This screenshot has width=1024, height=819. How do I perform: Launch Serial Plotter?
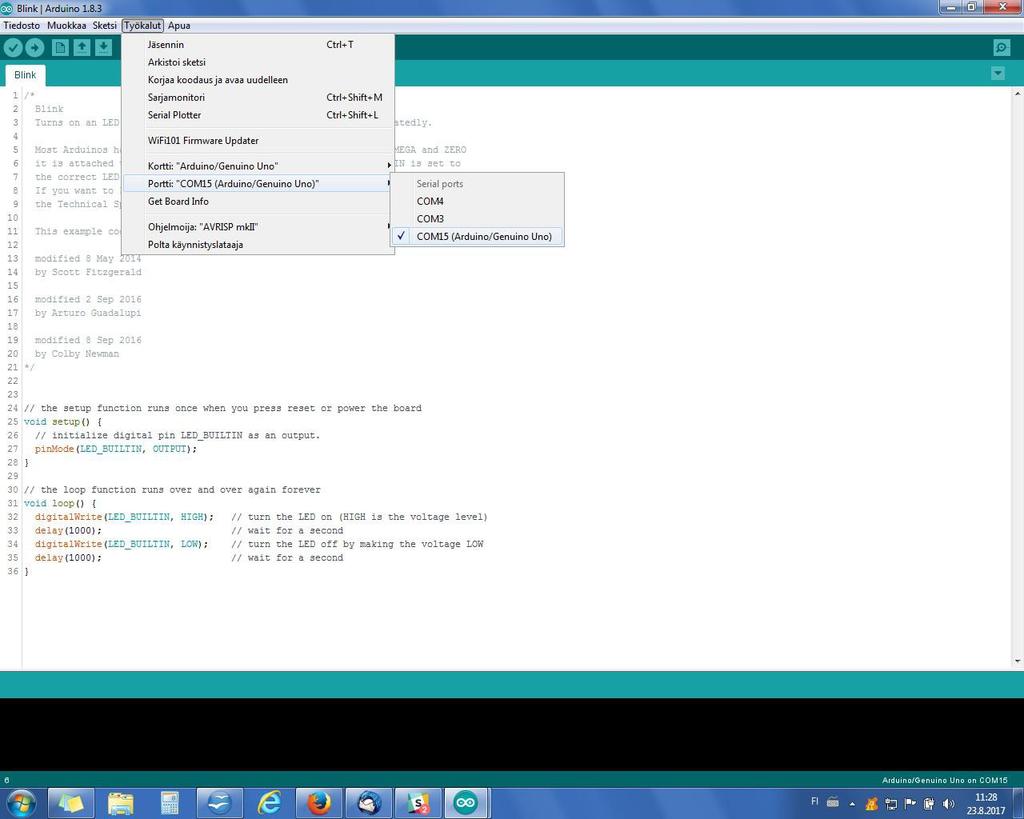(x=258, y=115)
